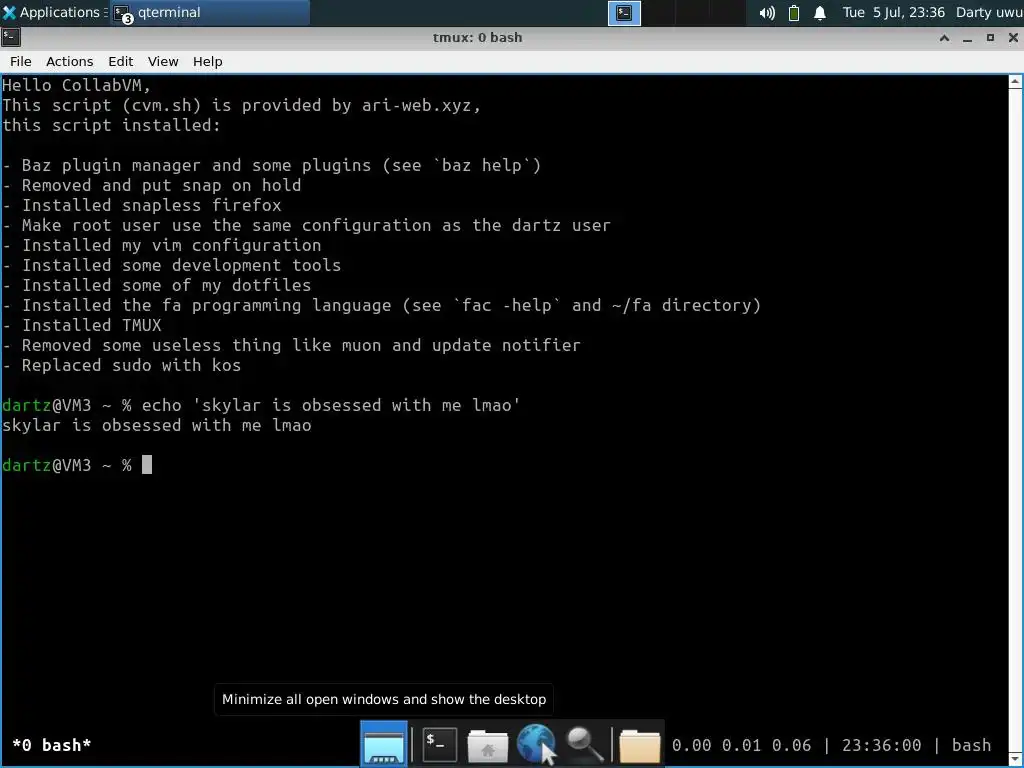1024x768 pixels.
Task: Click the output line 'skylar is obsessed with me lmao'
Action: pos(157,425)
